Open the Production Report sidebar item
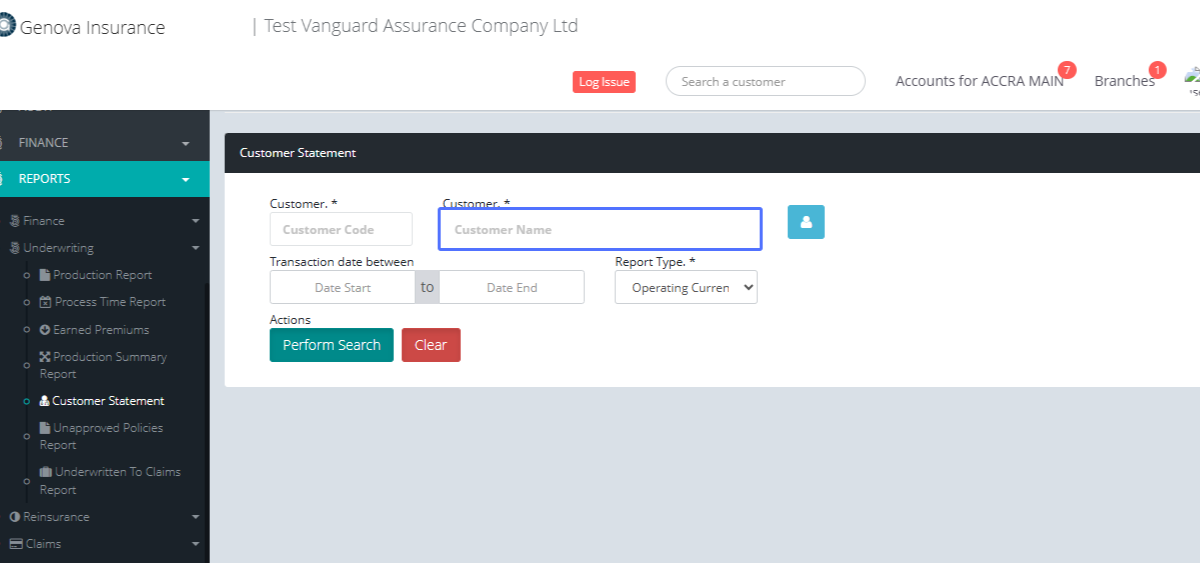The image size is (1200, 563). pyautogui.click(x=102, y=275)
